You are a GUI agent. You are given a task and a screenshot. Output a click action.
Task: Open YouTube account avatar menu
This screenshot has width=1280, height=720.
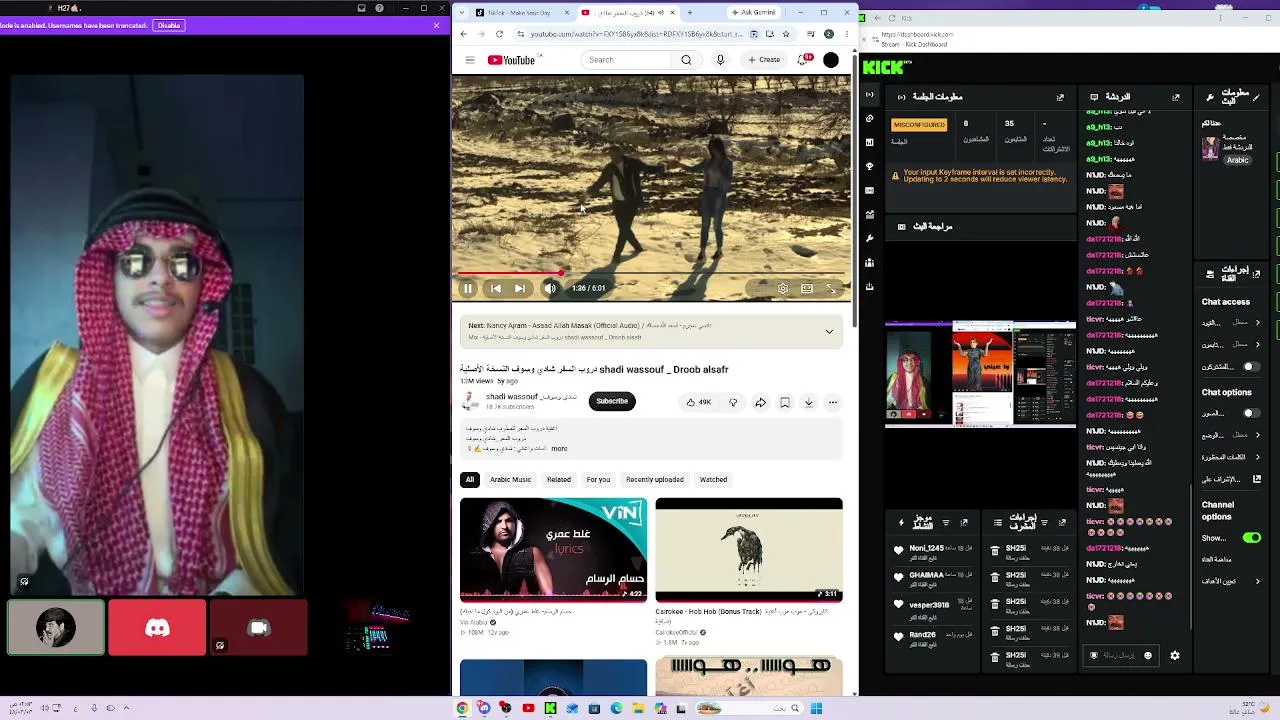831,60
